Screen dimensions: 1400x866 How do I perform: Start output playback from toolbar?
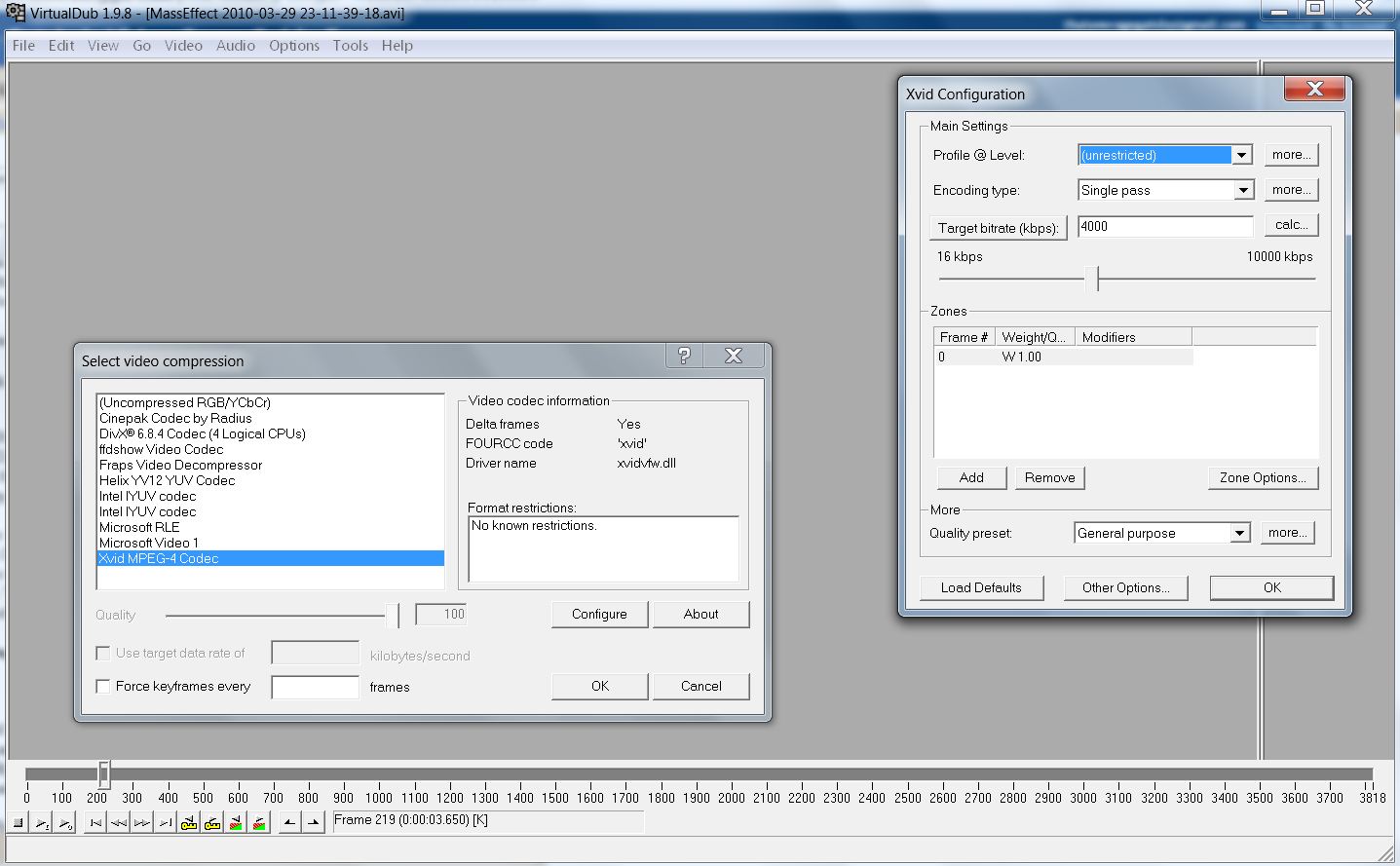[65, 823]
